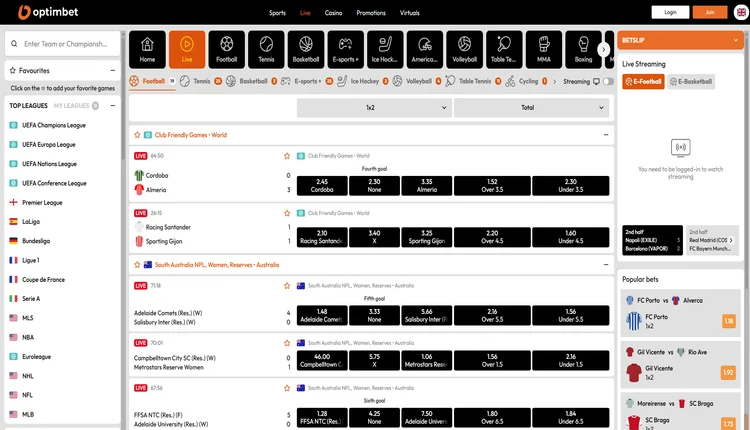Image resolution: width=750 pixels, height=430 pixels.
Task: Open the Total market dropdown
Action: point(531,108)
